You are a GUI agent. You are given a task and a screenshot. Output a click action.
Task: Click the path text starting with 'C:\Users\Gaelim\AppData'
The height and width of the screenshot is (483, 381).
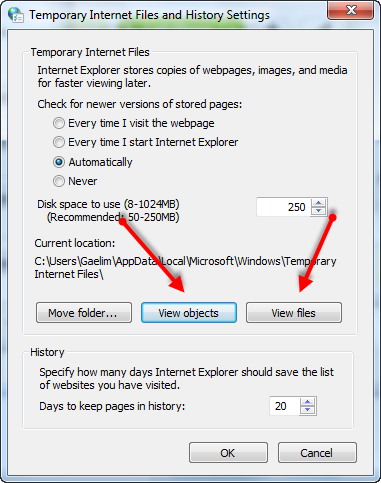[185, 268]
